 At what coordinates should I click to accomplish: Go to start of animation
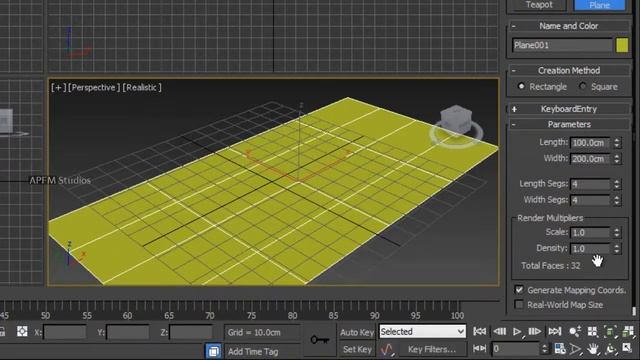(479, 331)
